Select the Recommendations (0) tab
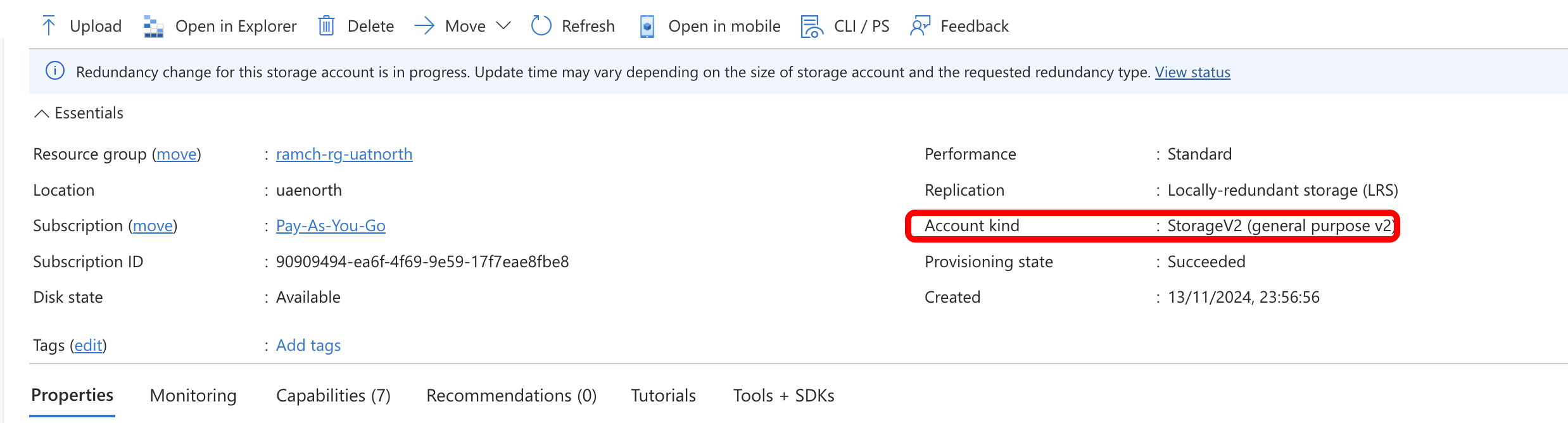Viewport: 1568px width, 423px height. click(512, 396)
